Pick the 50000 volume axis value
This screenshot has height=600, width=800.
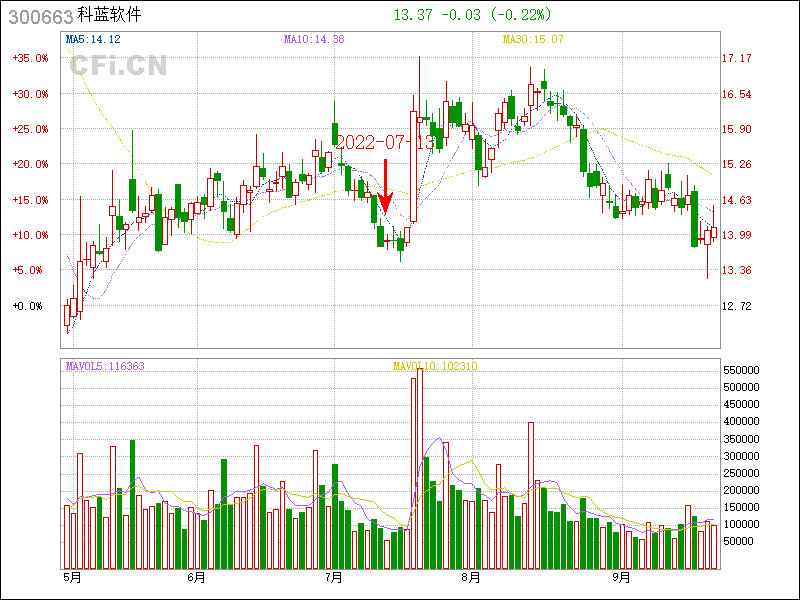click(x=738, y=541)
